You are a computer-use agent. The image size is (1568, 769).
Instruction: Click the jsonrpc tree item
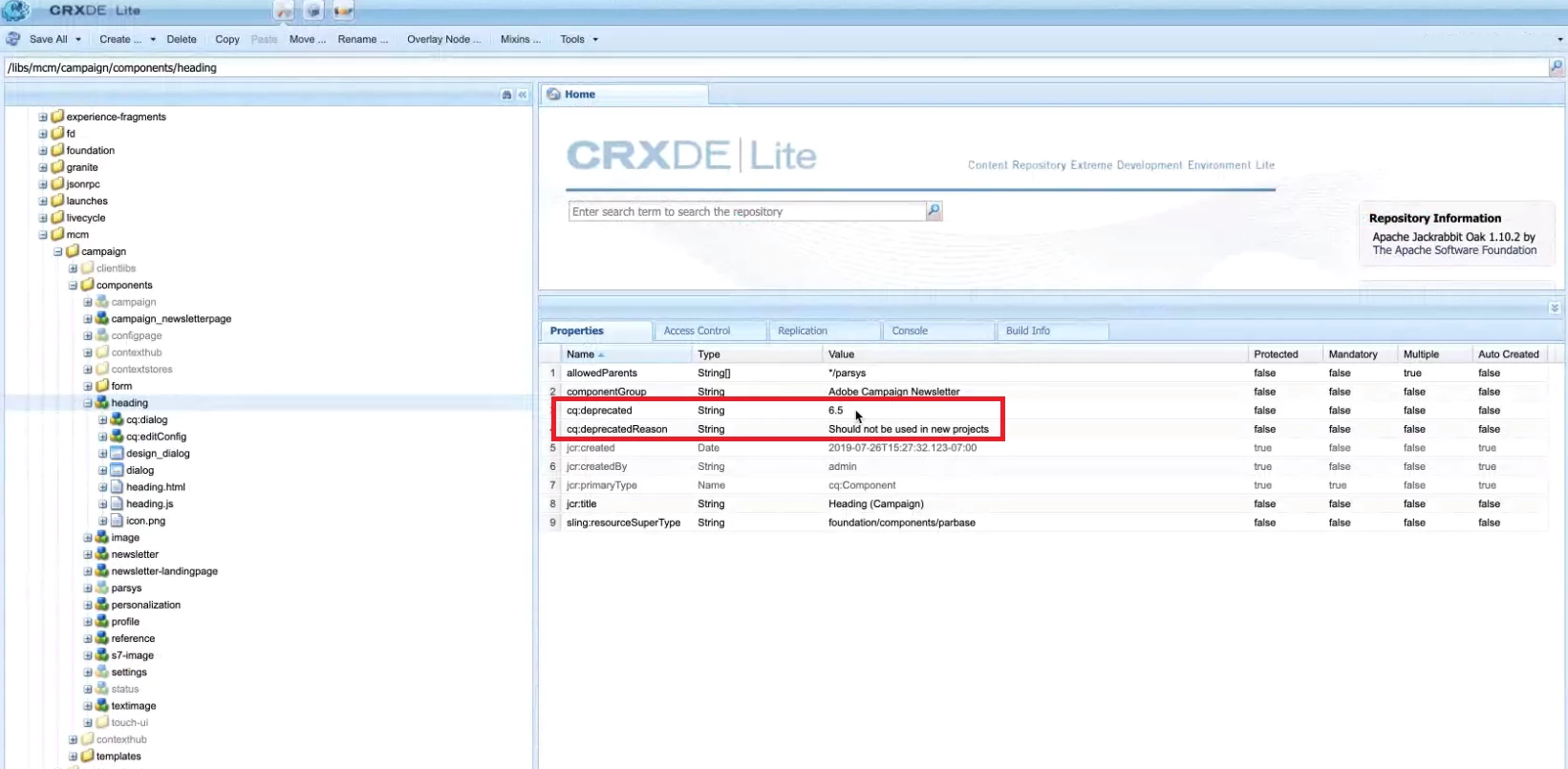coord(83,184)
